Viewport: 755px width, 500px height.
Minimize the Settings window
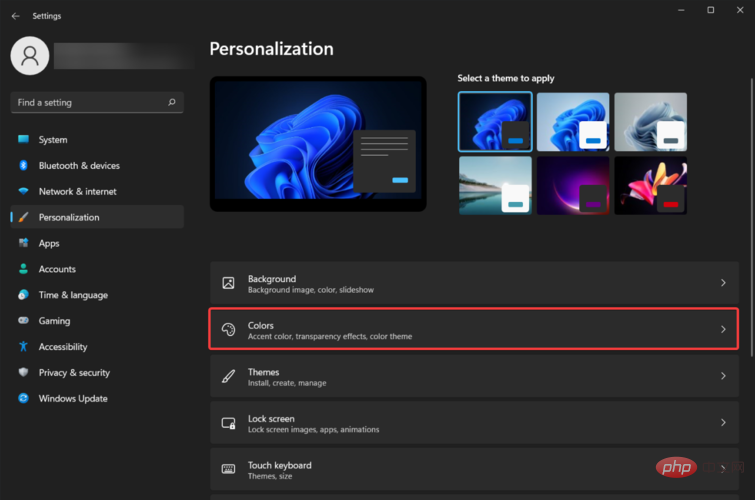point(681,10)
